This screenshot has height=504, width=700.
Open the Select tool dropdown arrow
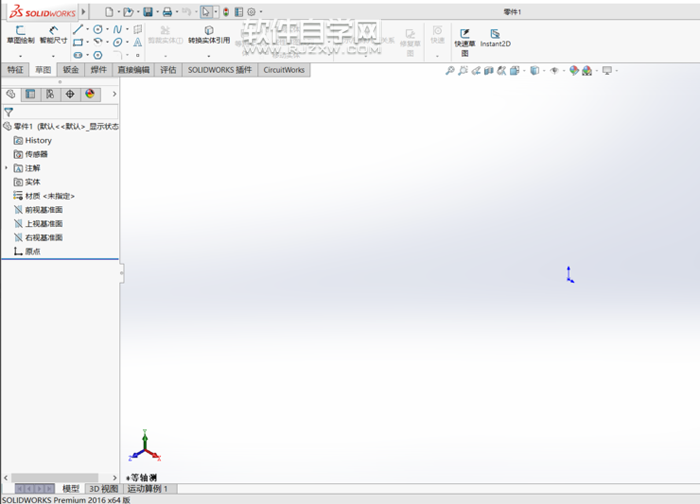click(216, 12)
